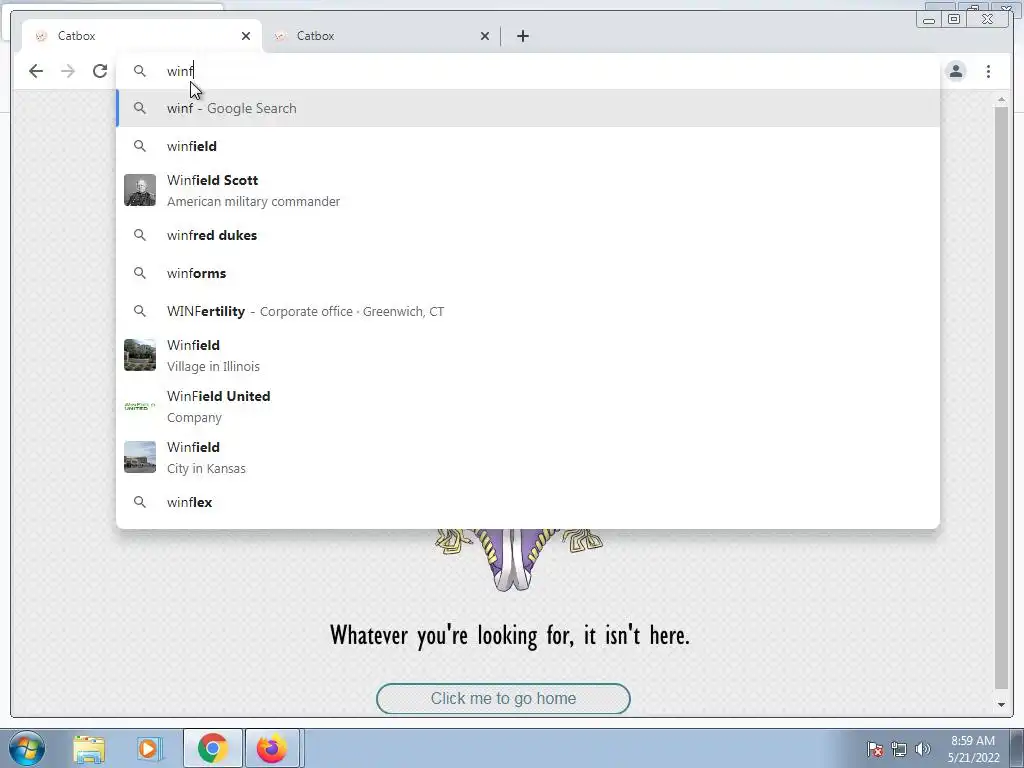The width and height of the screenshot is (1024, 768).
Task: Click the forward navigation arrow
Action: 68,71
